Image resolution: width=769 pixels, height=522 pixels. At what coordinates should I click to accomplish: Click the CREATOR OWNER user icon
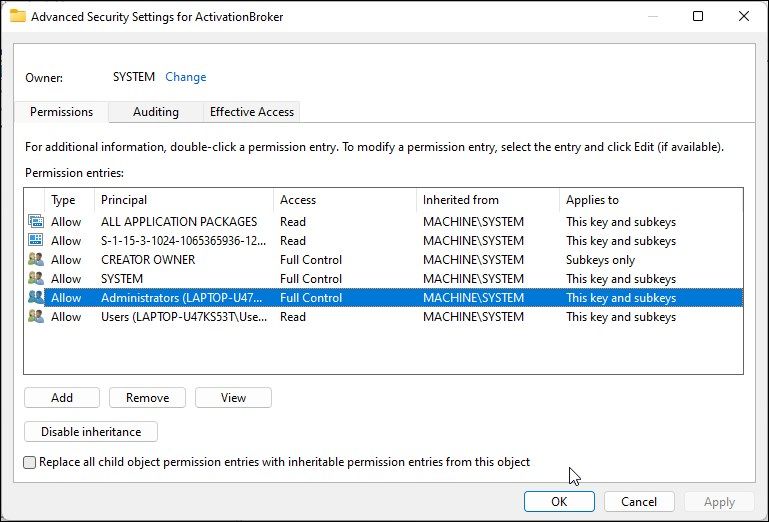click(x=36, y=260)
